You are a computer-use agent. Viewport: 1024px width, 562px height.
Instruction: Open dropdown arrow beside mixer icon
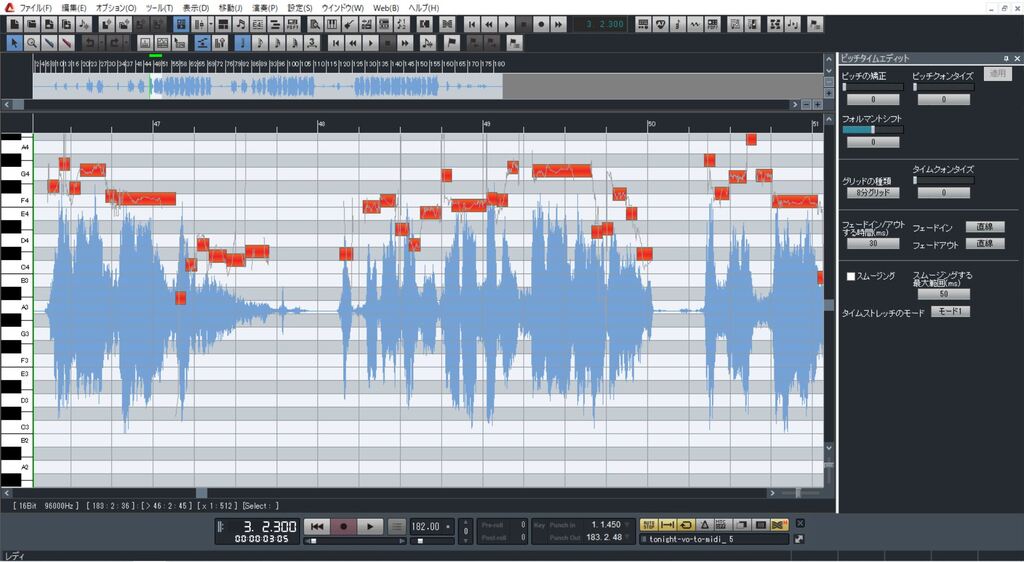click(211, 24)
